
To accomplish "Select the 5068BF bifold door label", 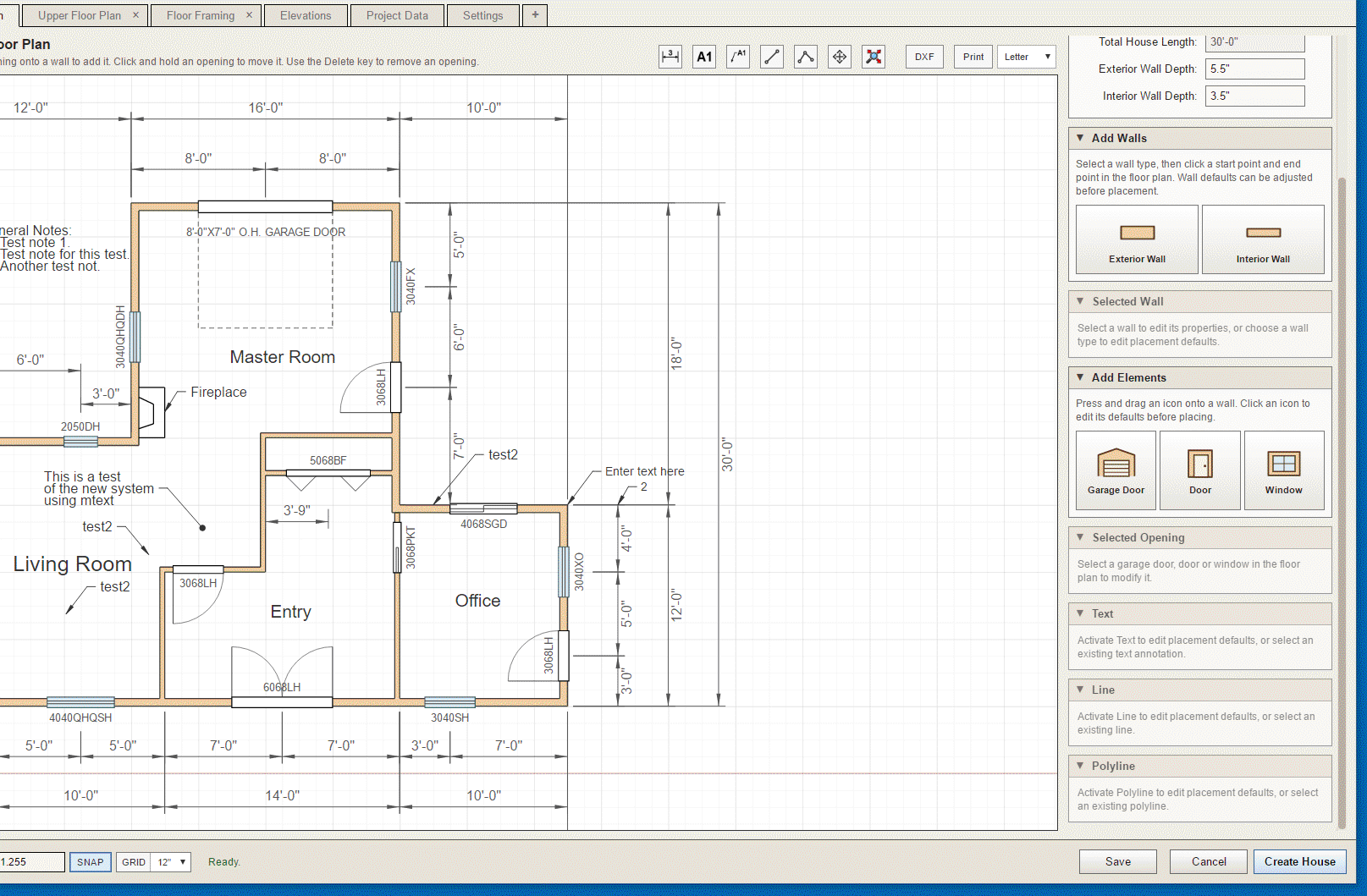I will pyautogui.click(x=328, y=461).
